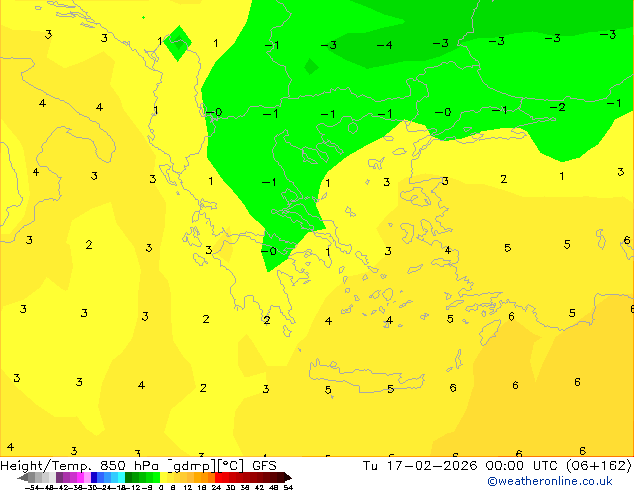Select the dark purple swatch in the legend
The width and height of the screenshot is (634, 490).
[x=59, y=477]
